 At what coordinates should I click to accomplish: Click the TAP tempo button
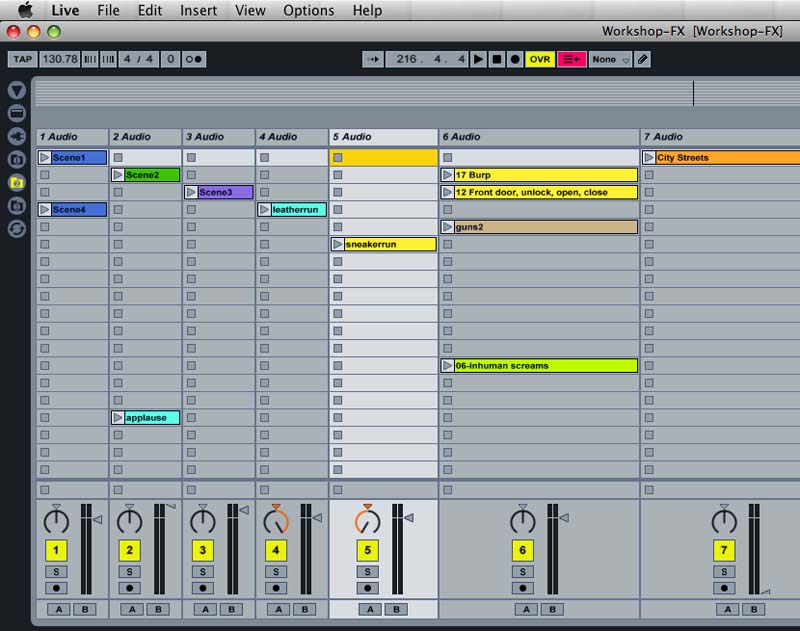pos(22,59)
